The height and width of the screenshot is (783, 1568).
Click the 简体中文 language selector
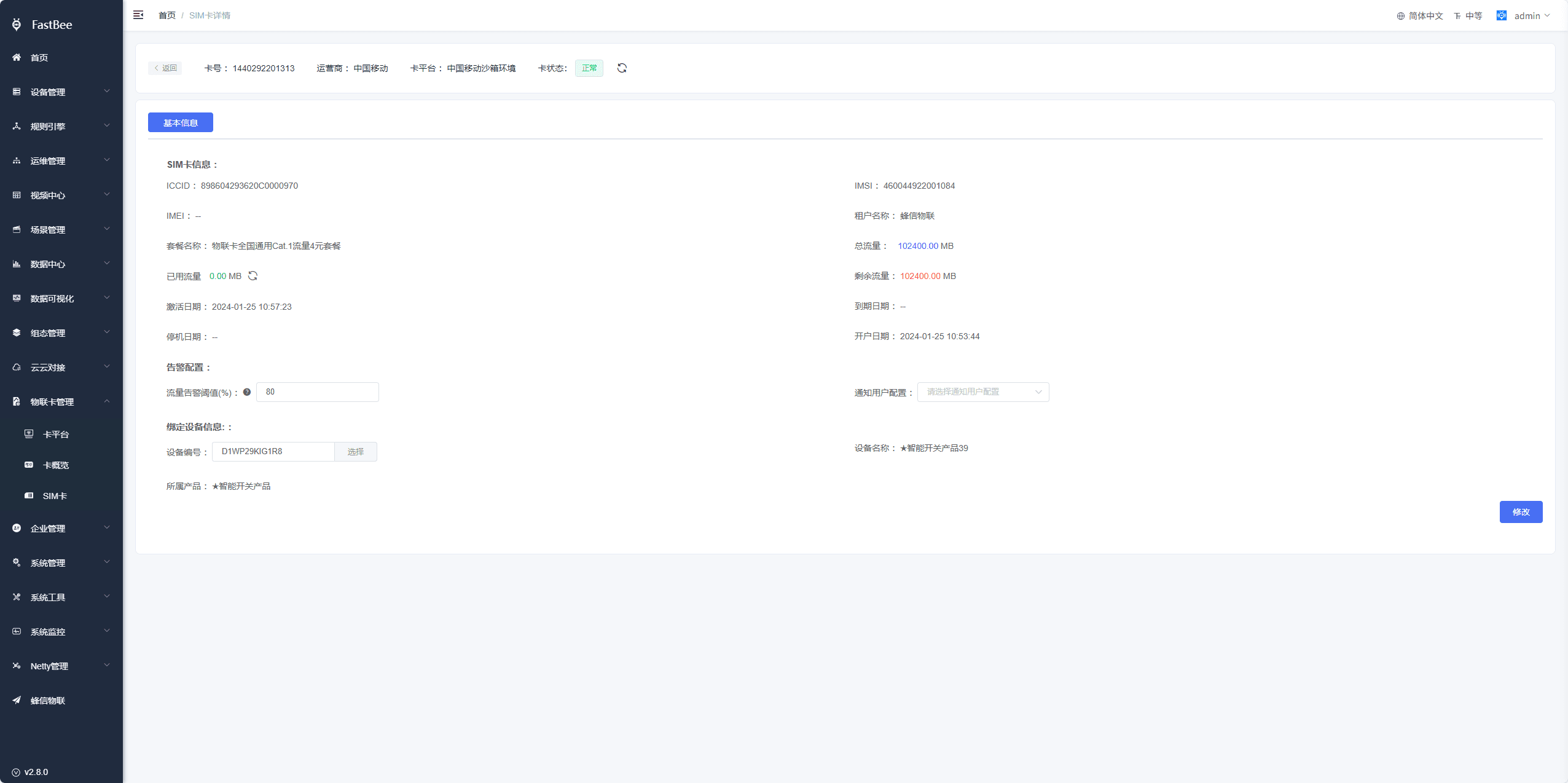click(1420, 16)
